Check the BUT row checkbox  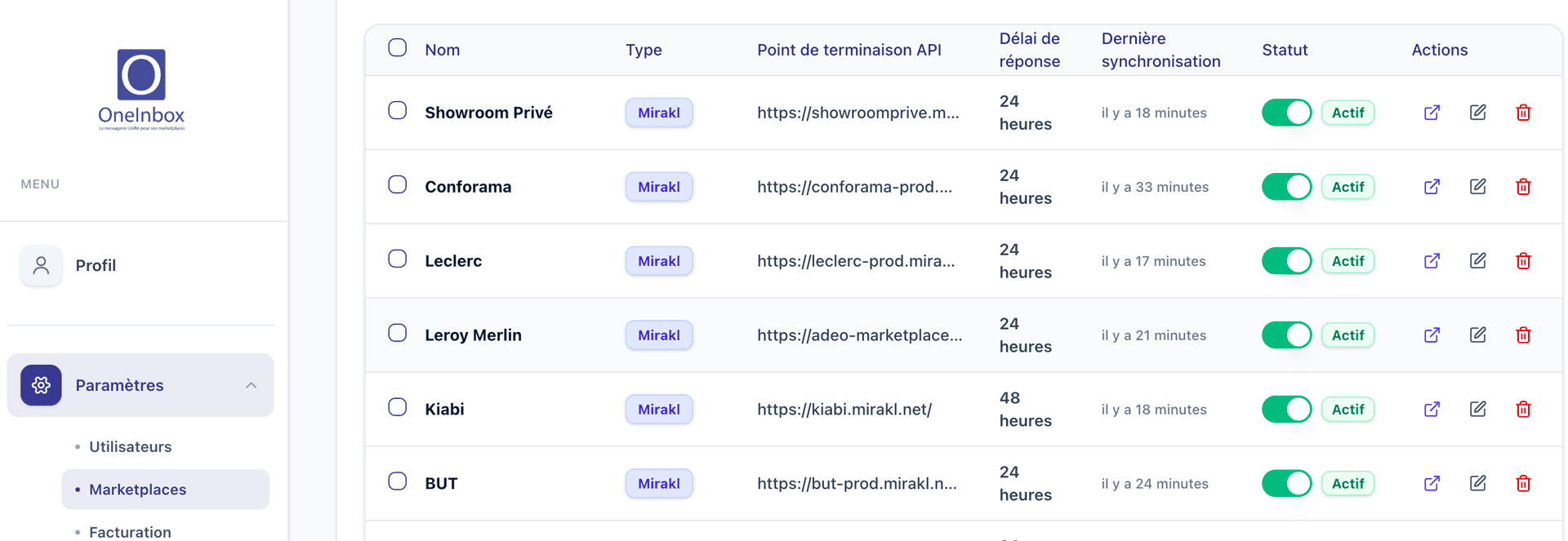398,481
